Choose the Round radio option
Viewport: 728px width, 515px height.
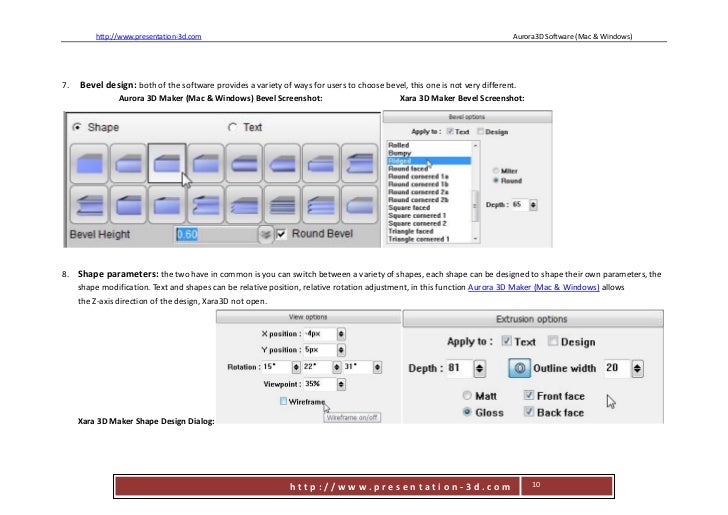[496, 180]
